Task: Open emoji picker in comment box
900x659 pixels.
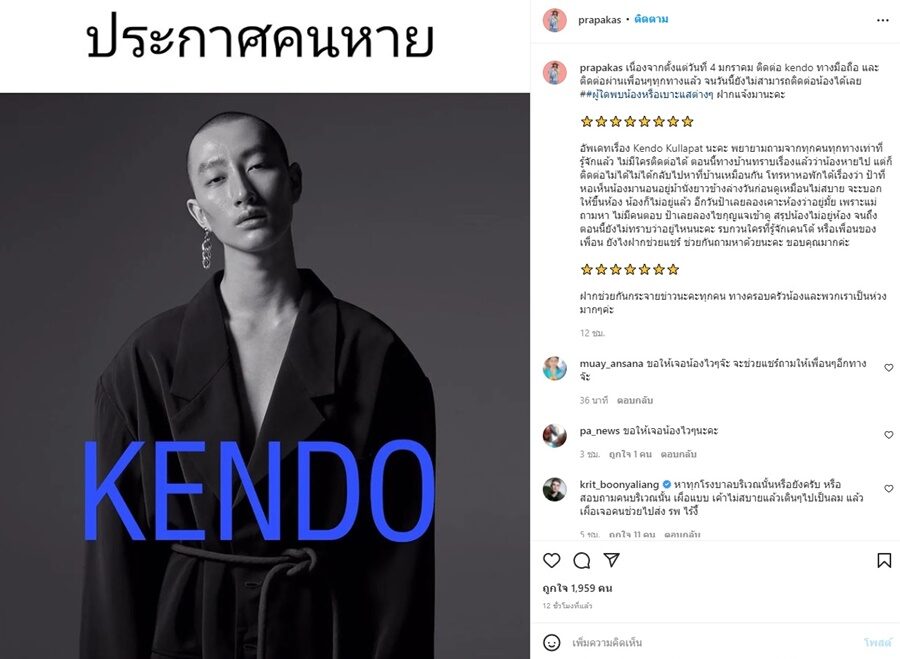Action: [552, 642]
